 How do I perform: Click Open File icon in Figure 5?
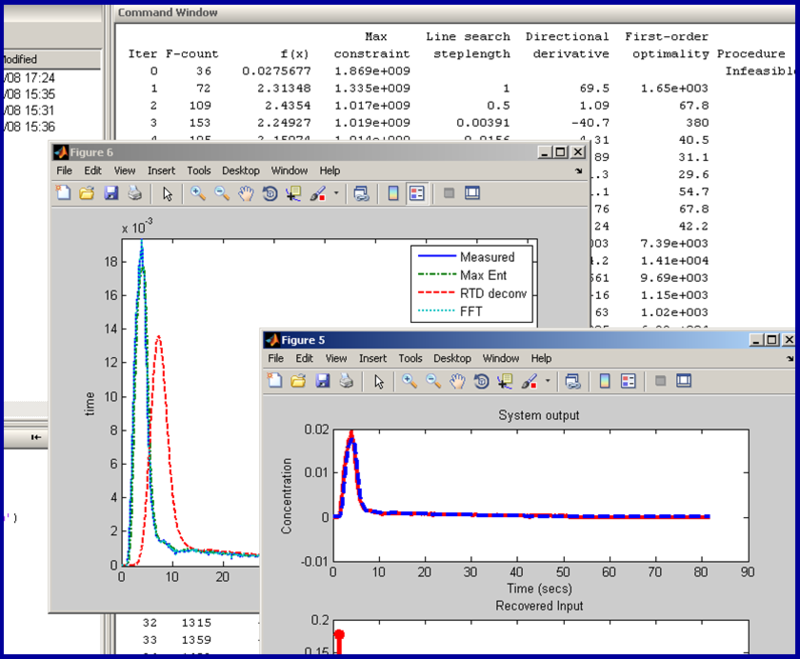click(298, 381)
